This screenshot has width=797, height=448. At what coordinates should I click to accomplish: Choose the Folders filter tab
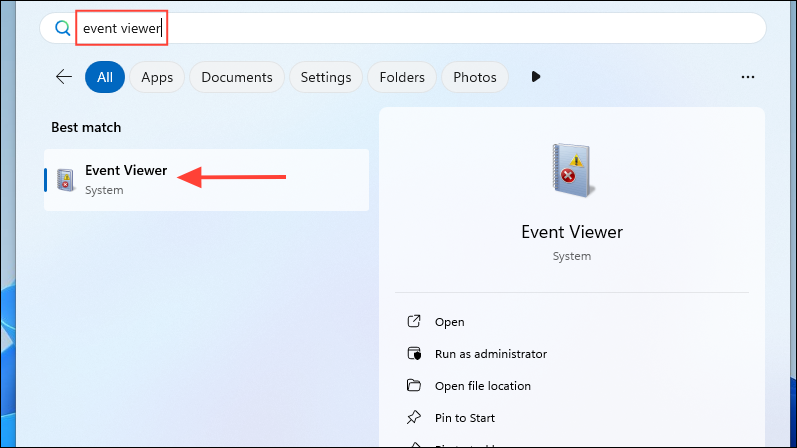point(402,77)
